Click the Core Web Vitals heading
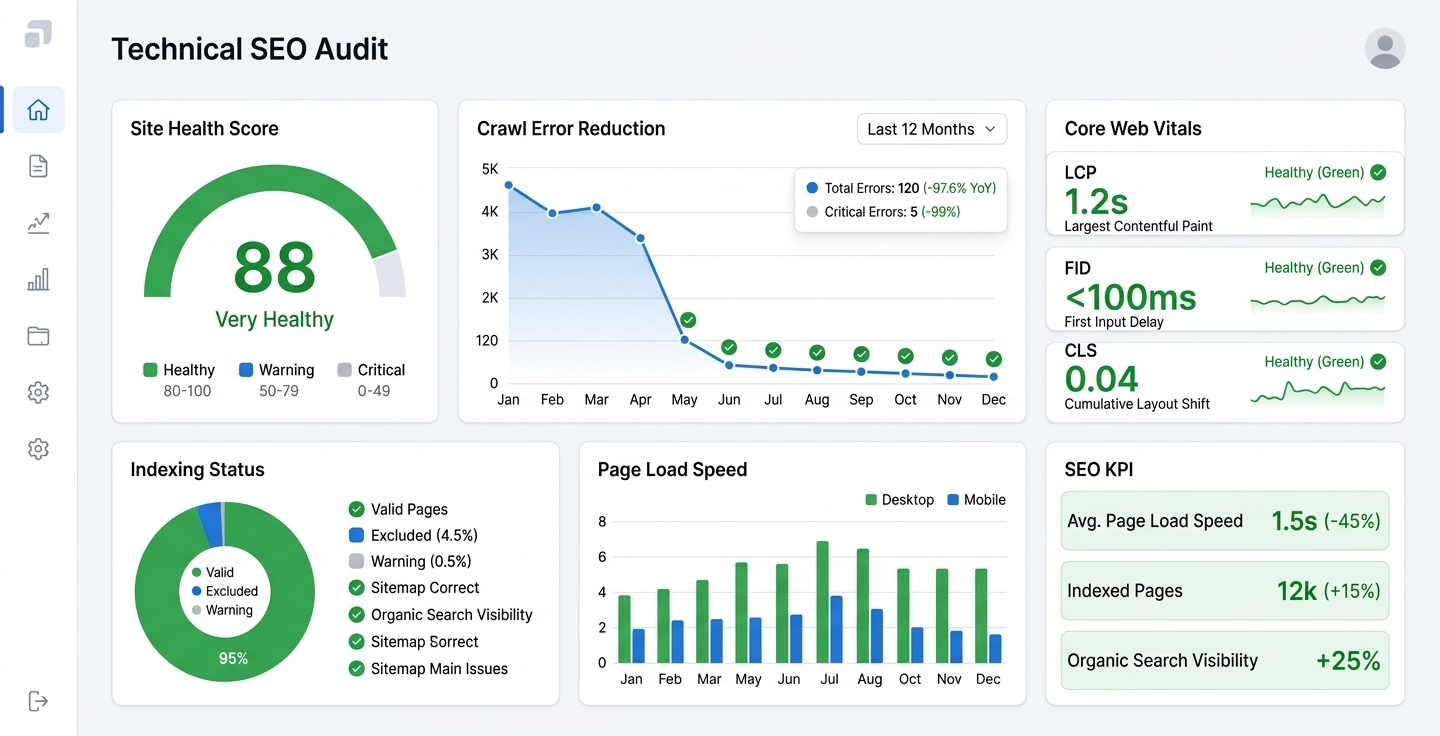 pos(1133,129)
